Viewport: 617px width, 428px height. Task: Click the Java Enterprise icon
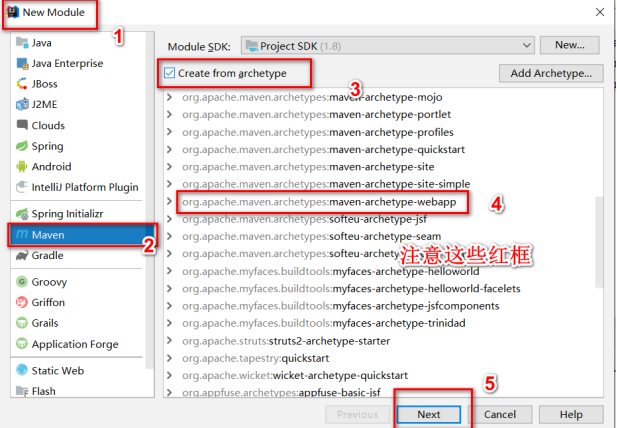22,63
